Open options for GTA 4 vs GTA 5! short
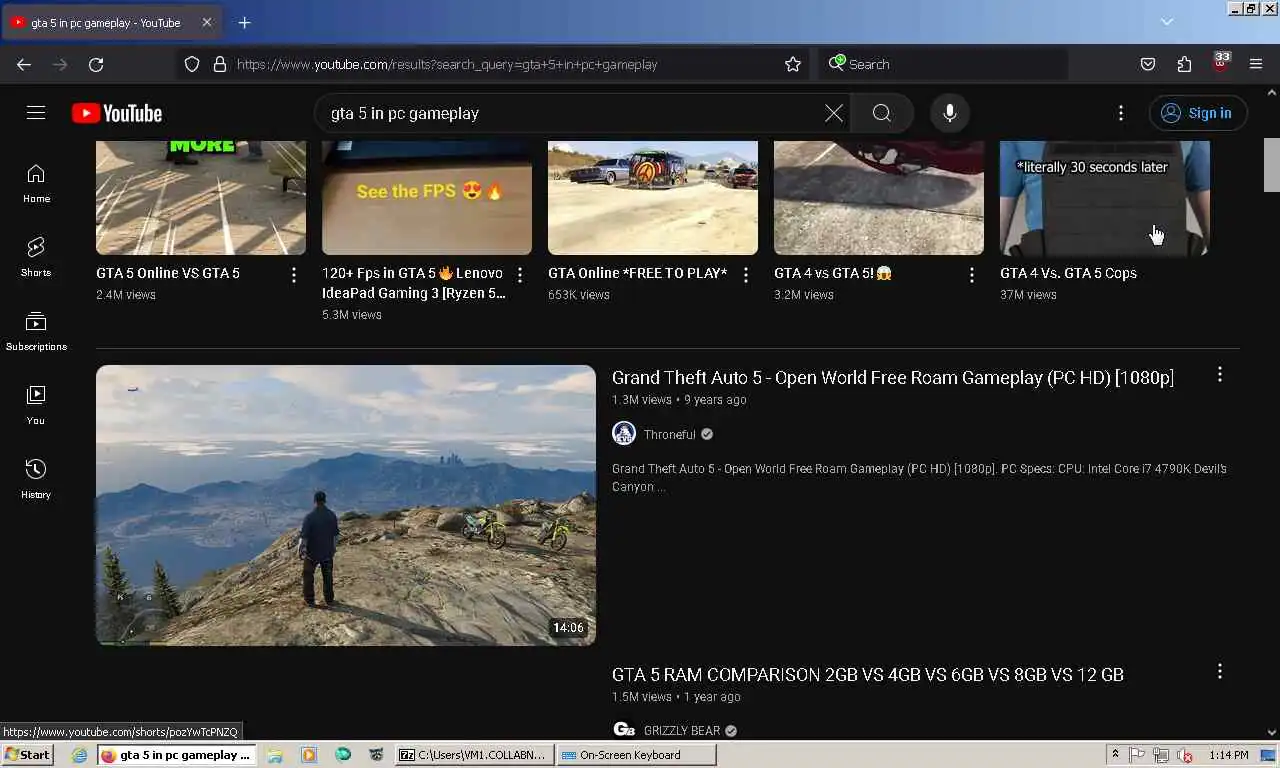1280x768 pixels. tap(972, 275)
